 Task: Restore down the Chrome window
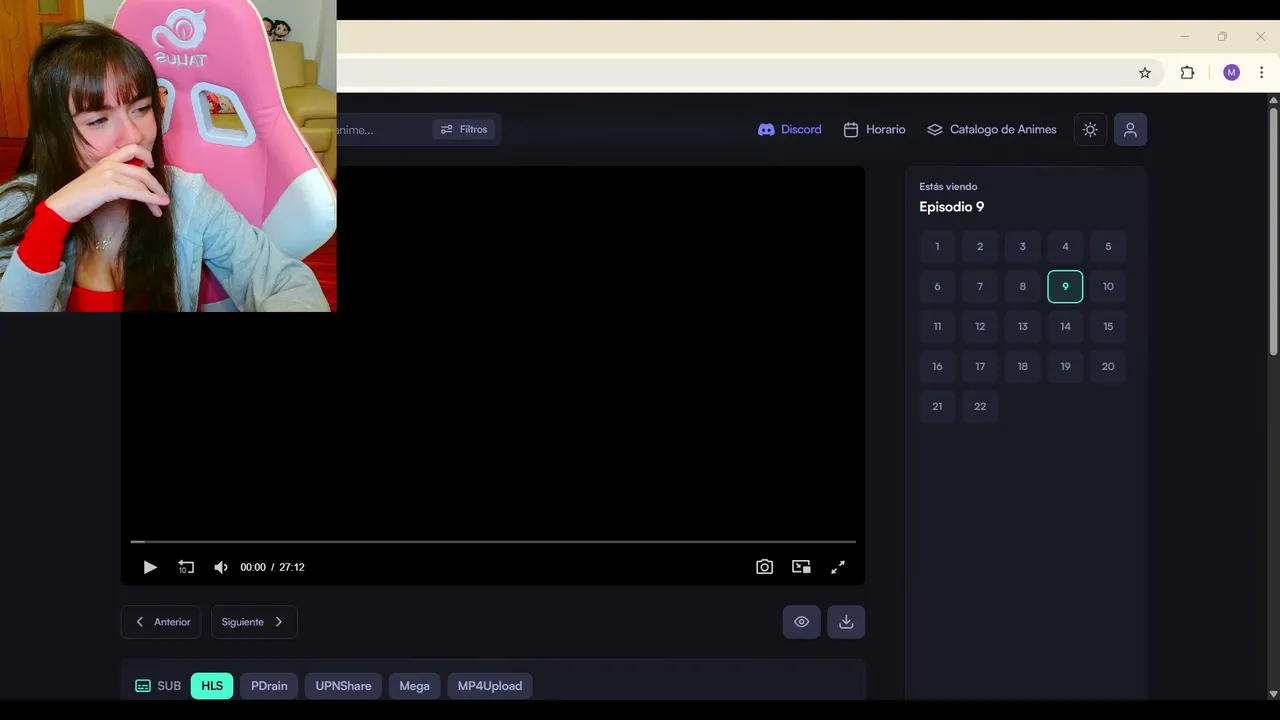[1222, 36]
